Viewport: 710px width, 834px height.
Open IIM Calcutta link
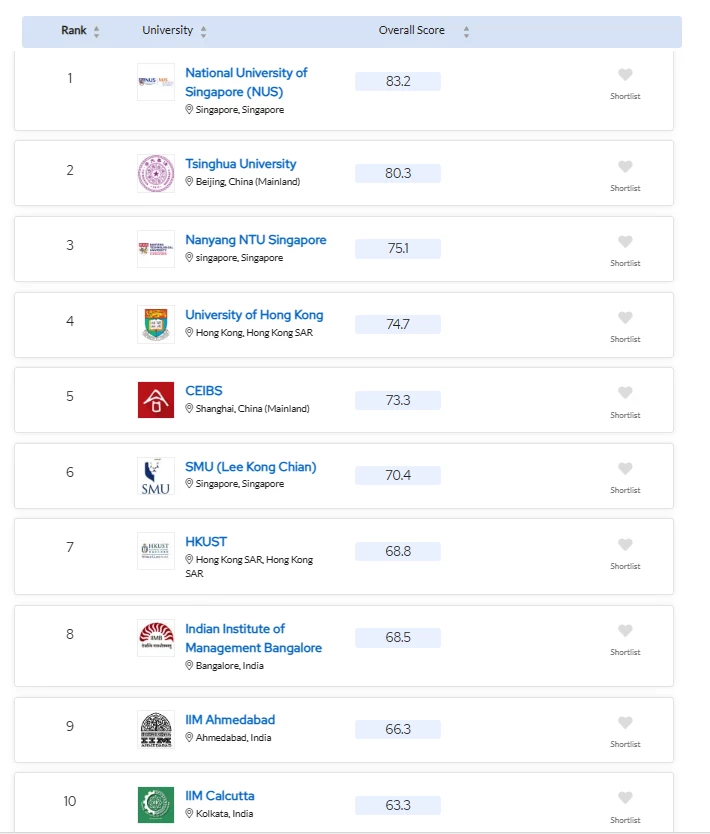tap(220, 796)
